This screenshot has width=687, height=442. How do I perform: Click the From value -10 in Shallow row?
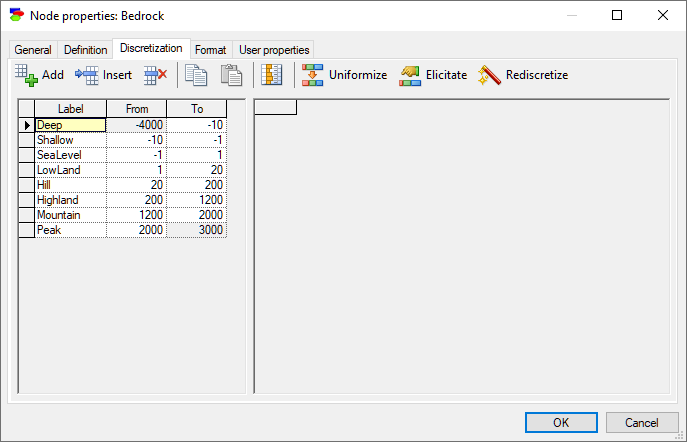point(137,140)
